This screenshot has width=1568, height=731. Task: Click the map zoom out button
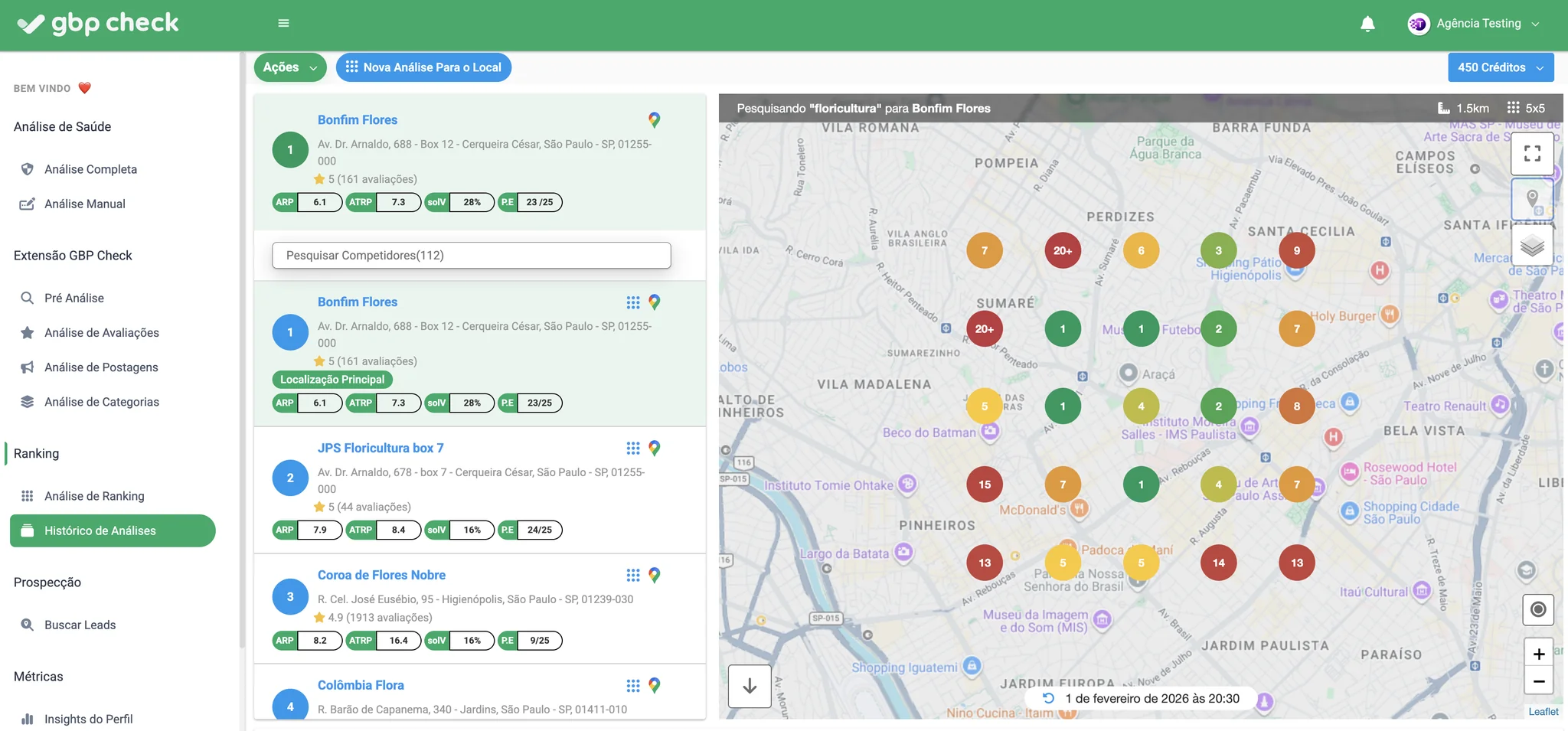pos(1538,681)
